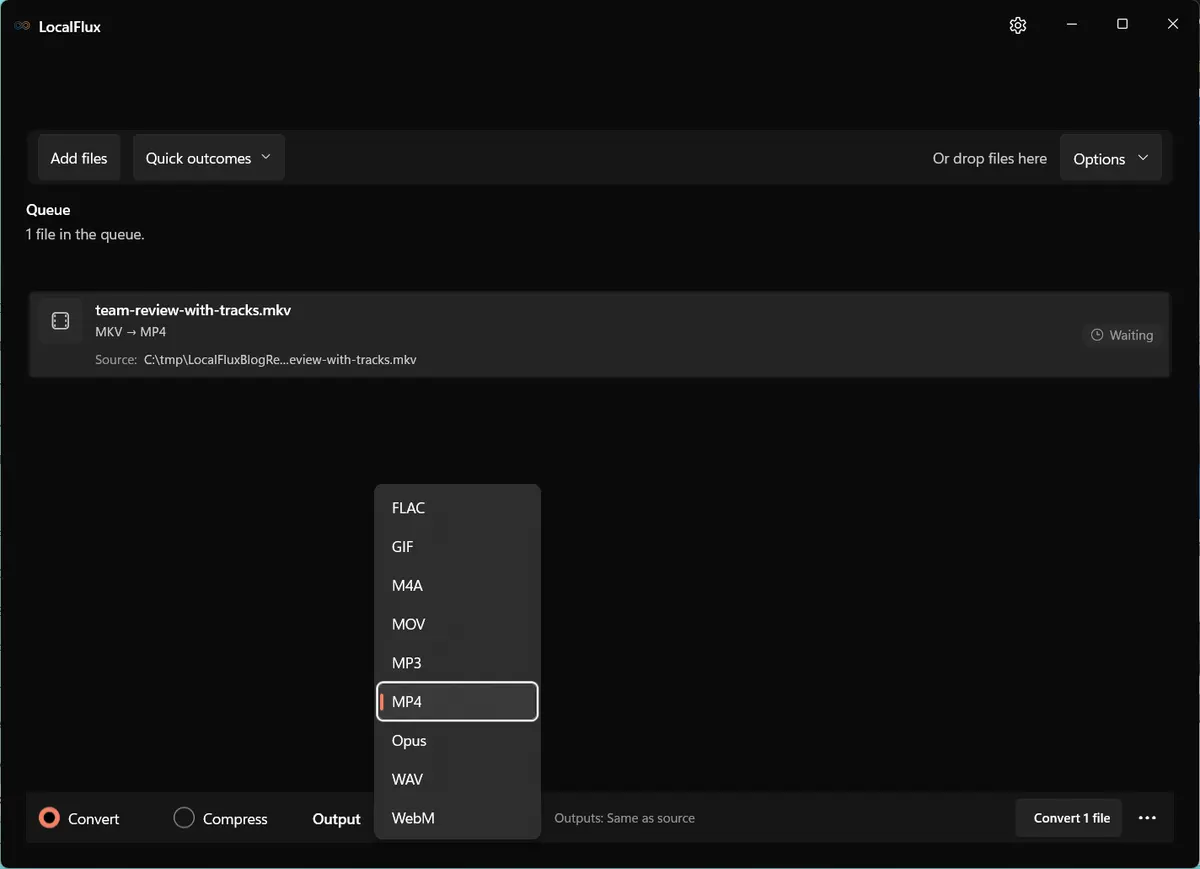Screen dimensions: 1200x869
Task: Maximize the LocalFlux window
Action: click(1122, 24)
